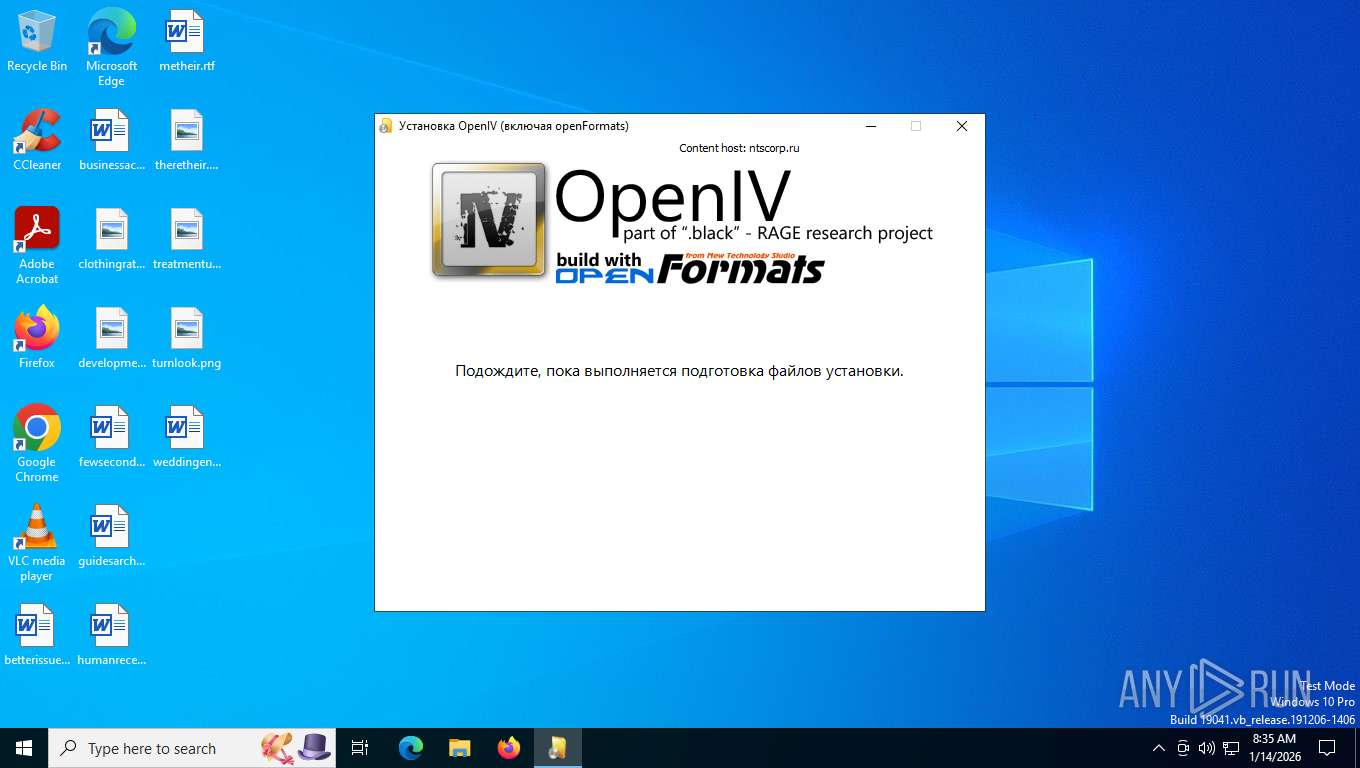Select the fewsecond... Word document
Image resolution: width=1360 pixels, height=768 pixels.
tap(111, 438)
